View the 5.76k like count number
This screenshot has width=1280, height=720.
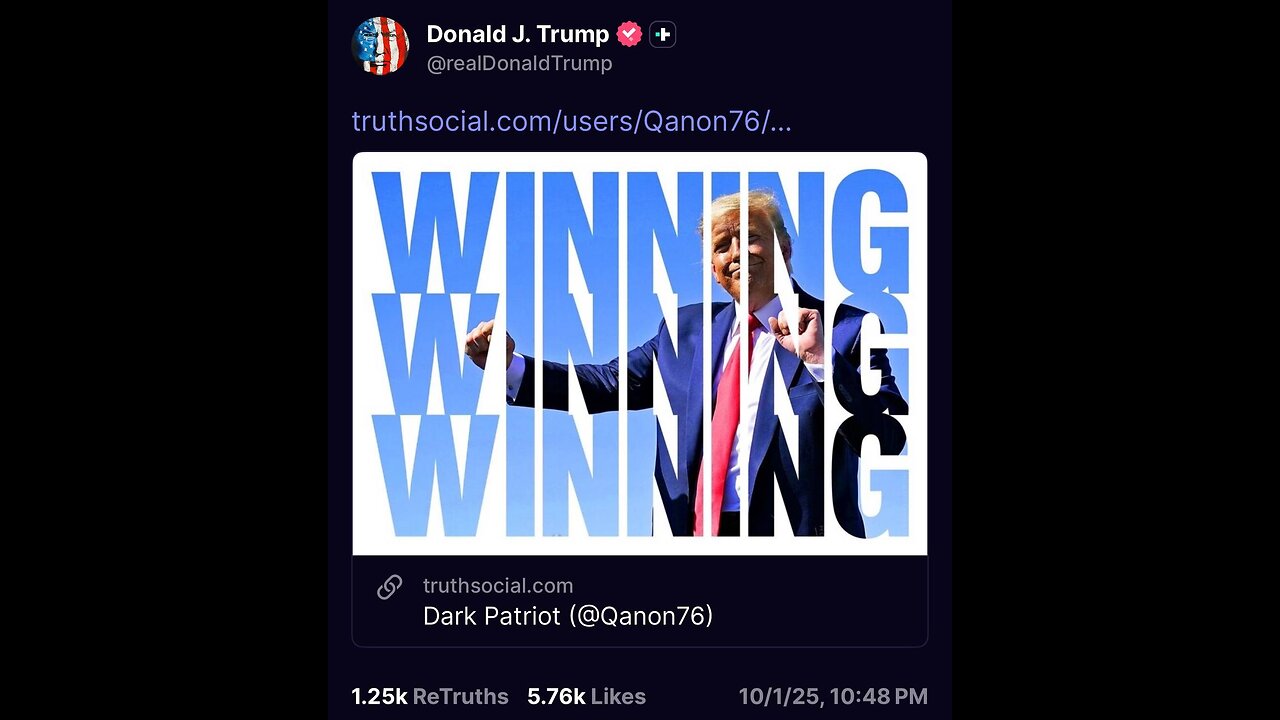click(556, 696)
